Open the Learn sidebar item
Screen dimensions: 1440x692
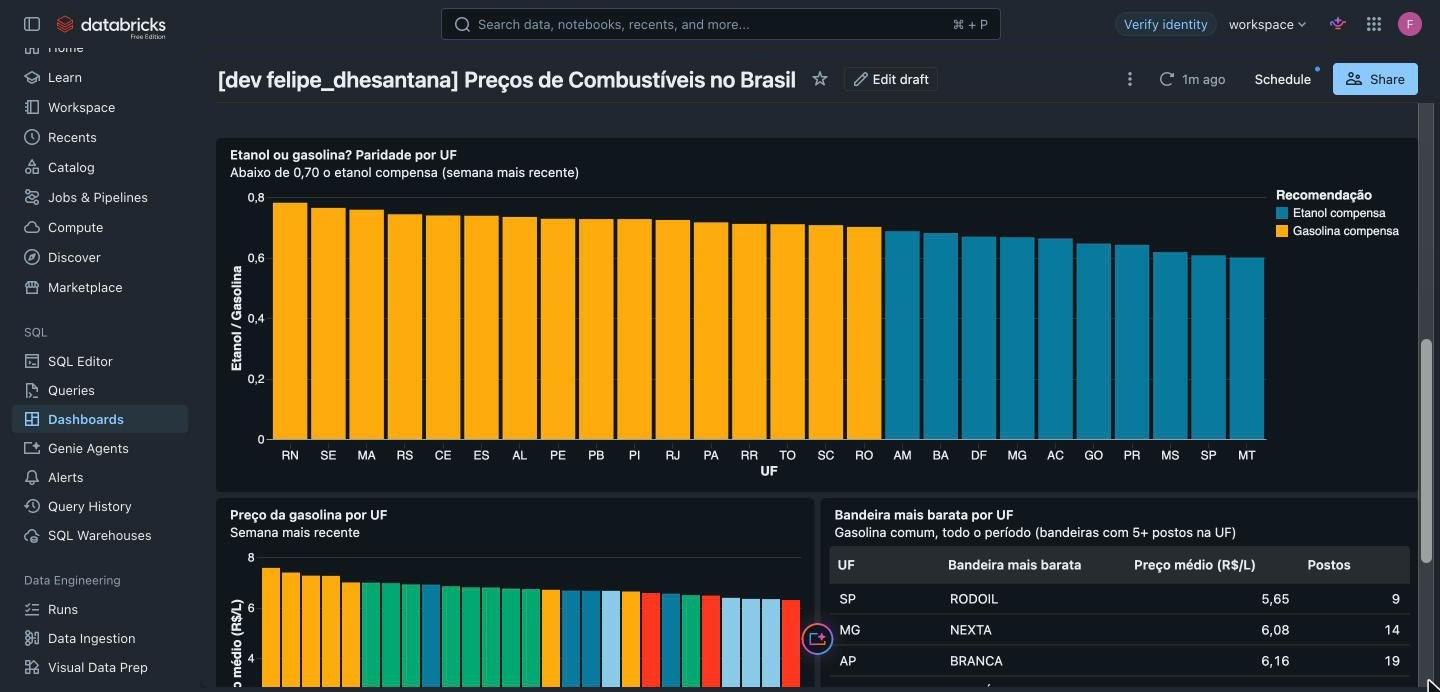click(x=65, y=77)
